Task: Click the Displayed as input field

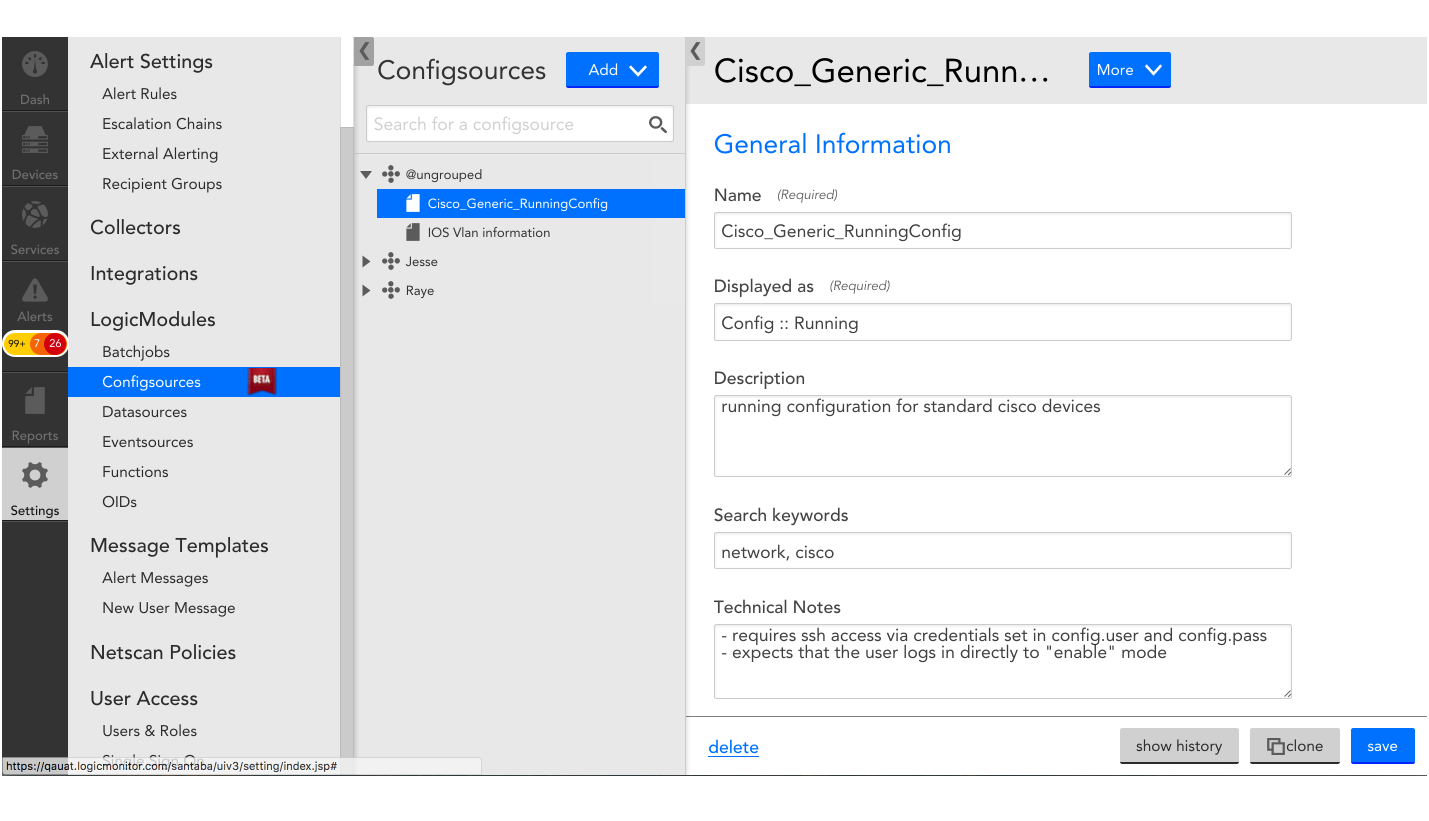Action: [1002, 322]
